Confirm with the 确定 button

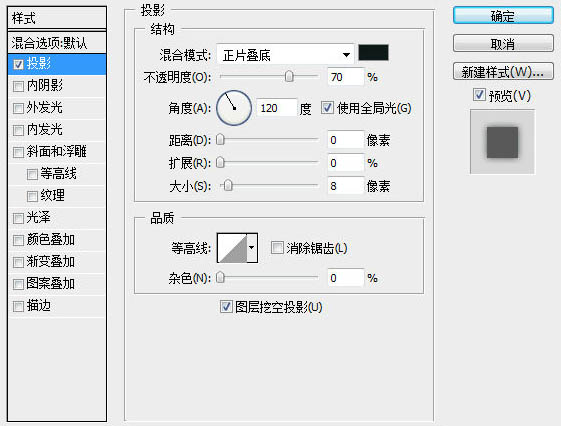pyautogui.click(x=503, y=16)
